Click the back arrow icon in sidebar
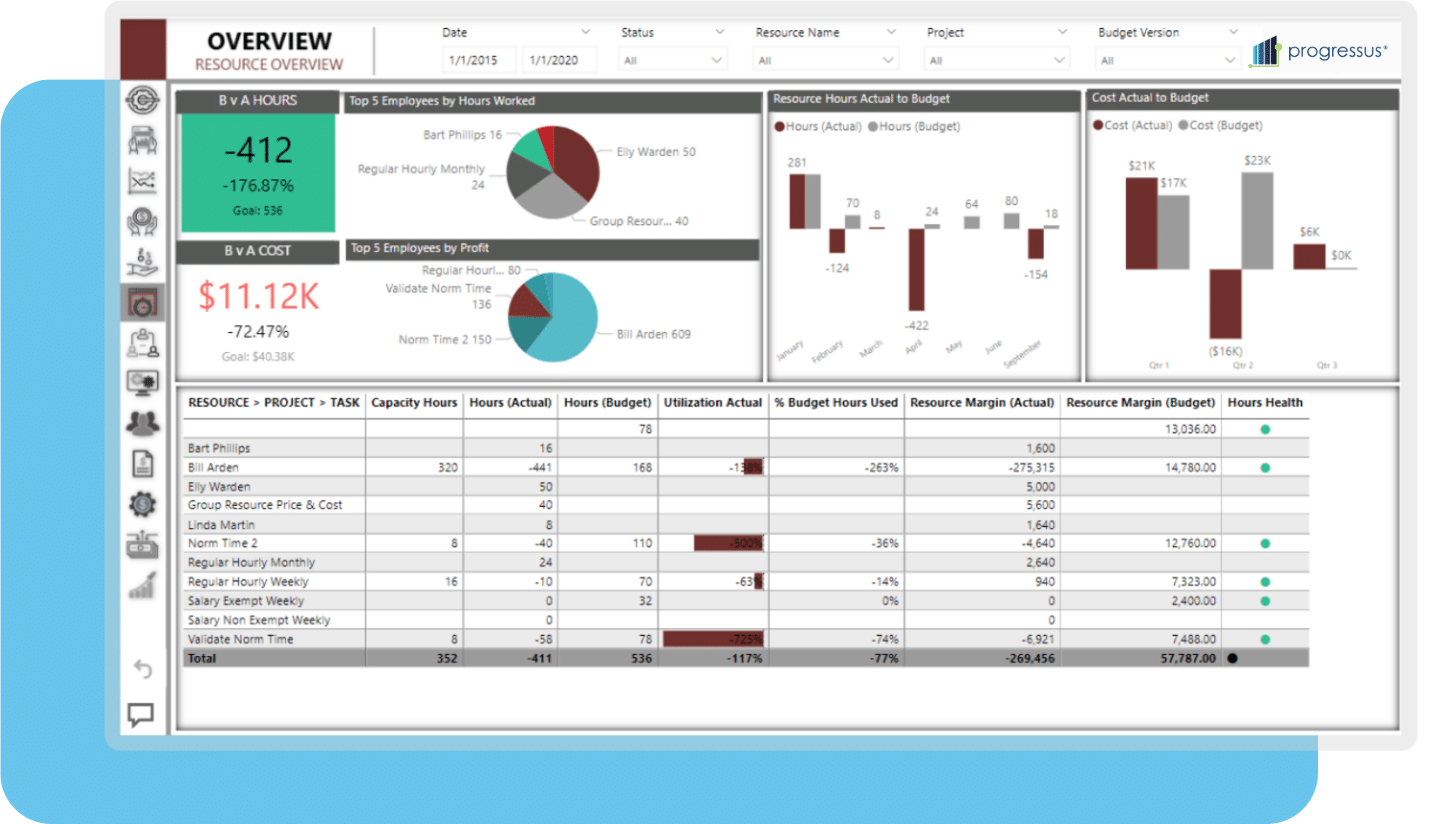The height and width of the screenshot is (824, 1430). (143, 669)
